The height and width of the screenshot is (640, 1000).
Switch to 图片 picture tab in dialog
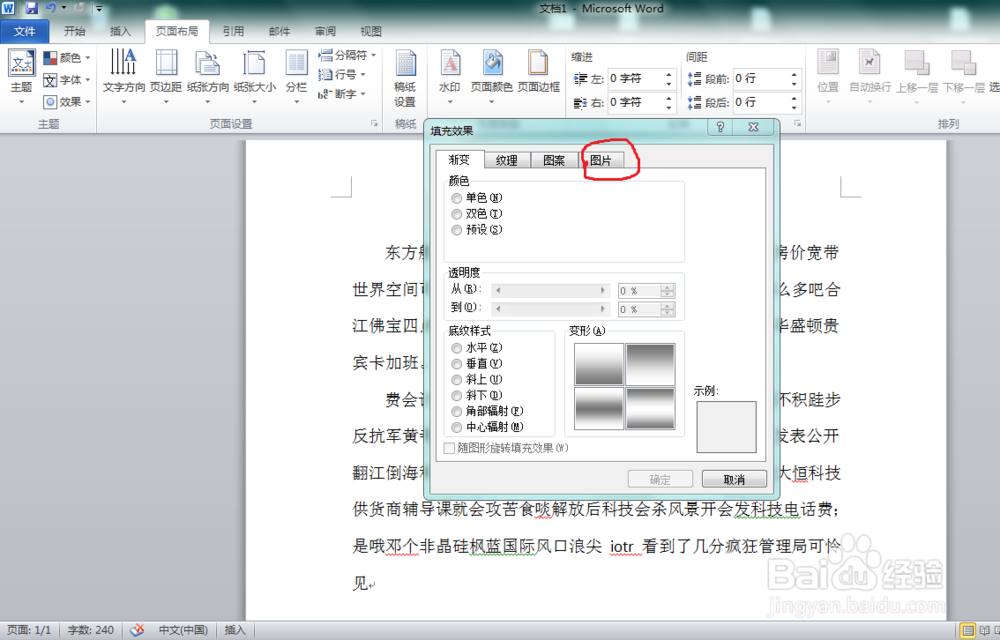click(x=601, y=161)
